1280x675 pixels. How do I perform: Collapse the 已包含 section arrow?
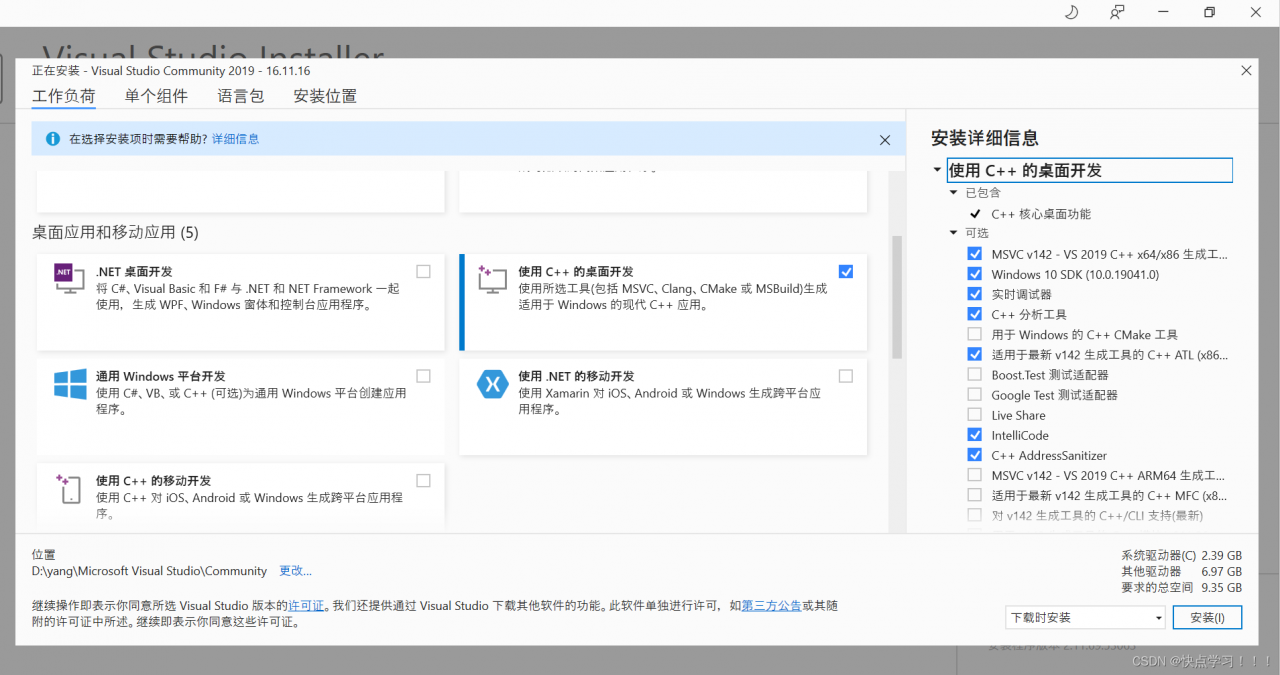[x=954, y=192]
